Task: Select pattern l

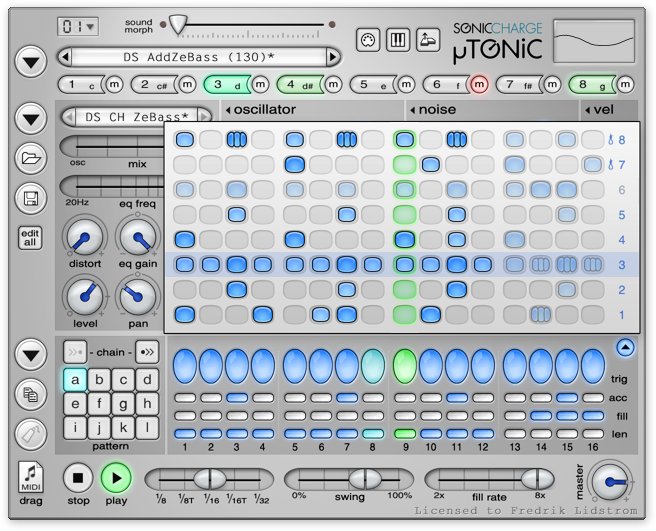Action: coord(147,428)
